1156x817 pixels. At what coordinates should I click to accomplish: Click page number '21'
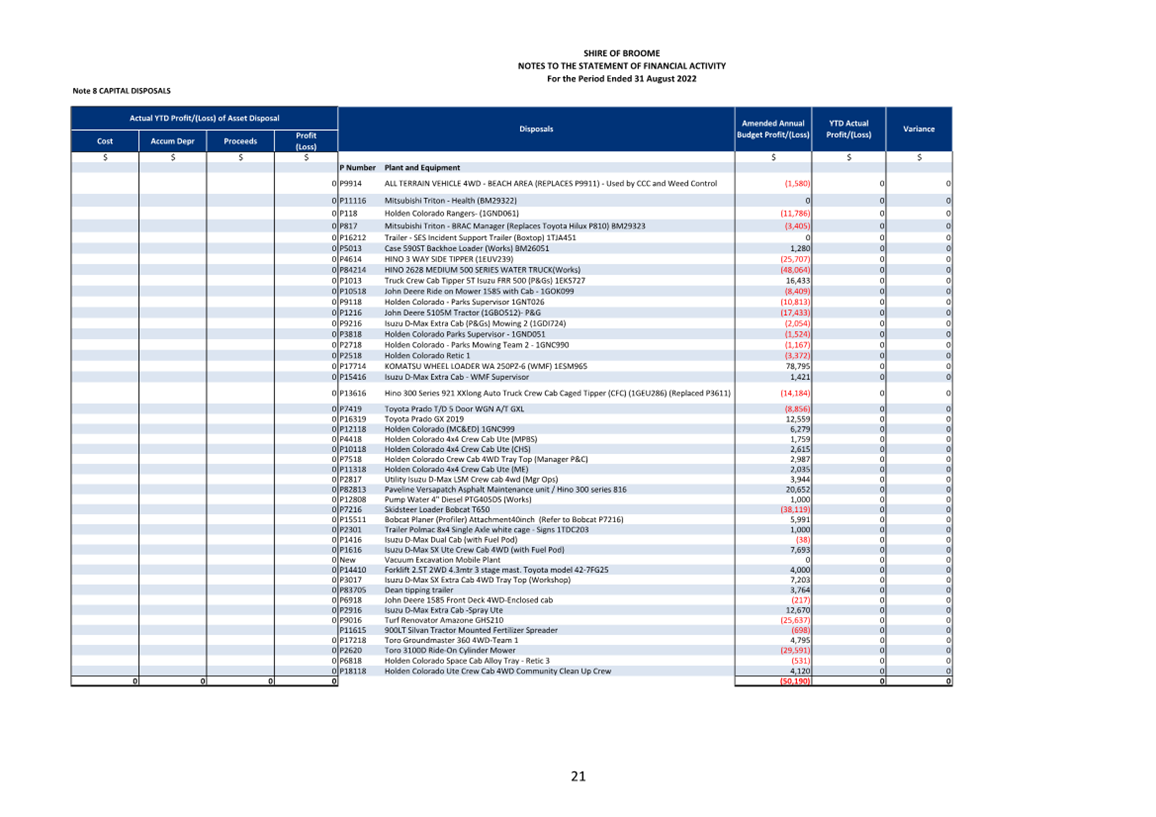(578, 776)
